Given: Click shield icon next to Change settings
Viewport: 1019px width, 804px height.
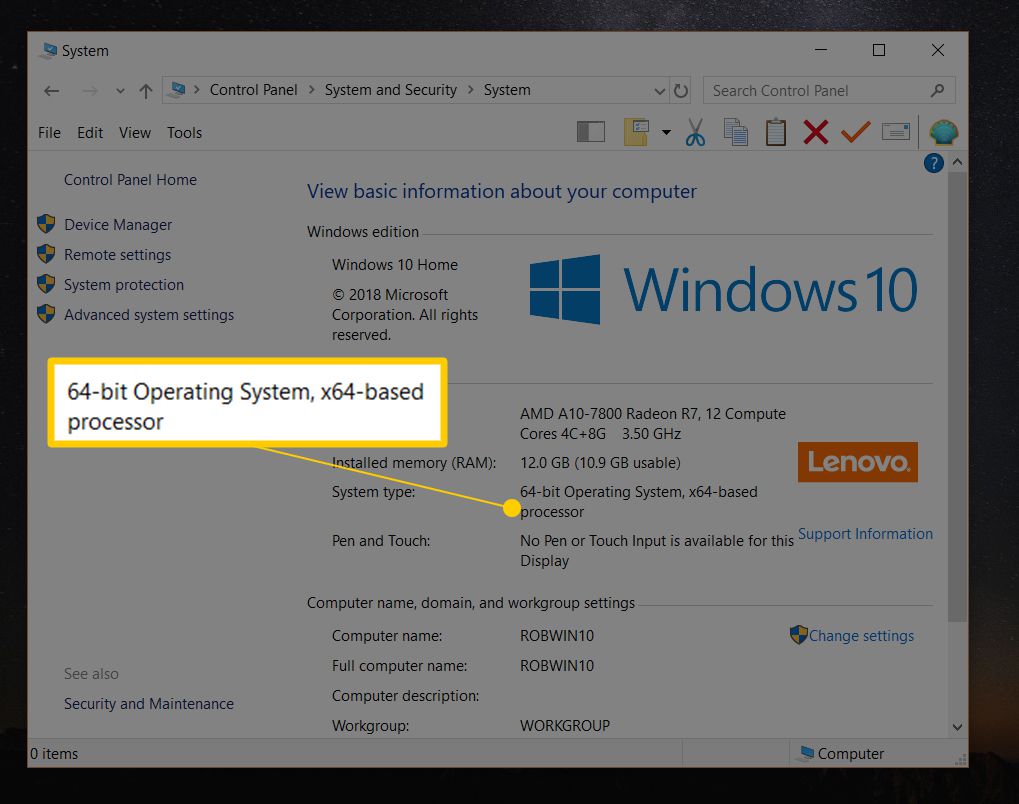Looking at the screenshot, I should (x=799, y=634).
